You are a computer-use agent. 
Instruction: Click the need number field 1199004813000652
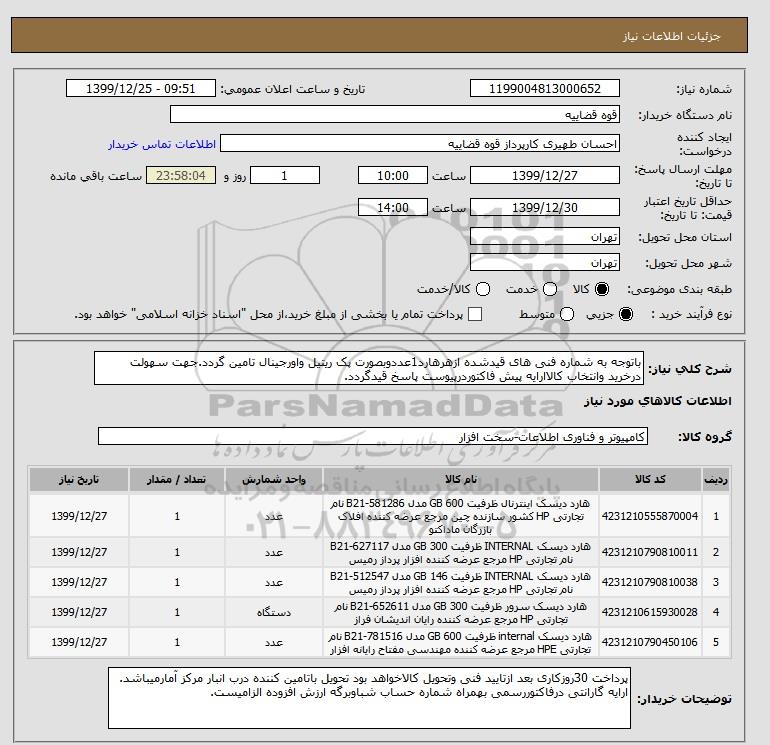tap(545, 88)
